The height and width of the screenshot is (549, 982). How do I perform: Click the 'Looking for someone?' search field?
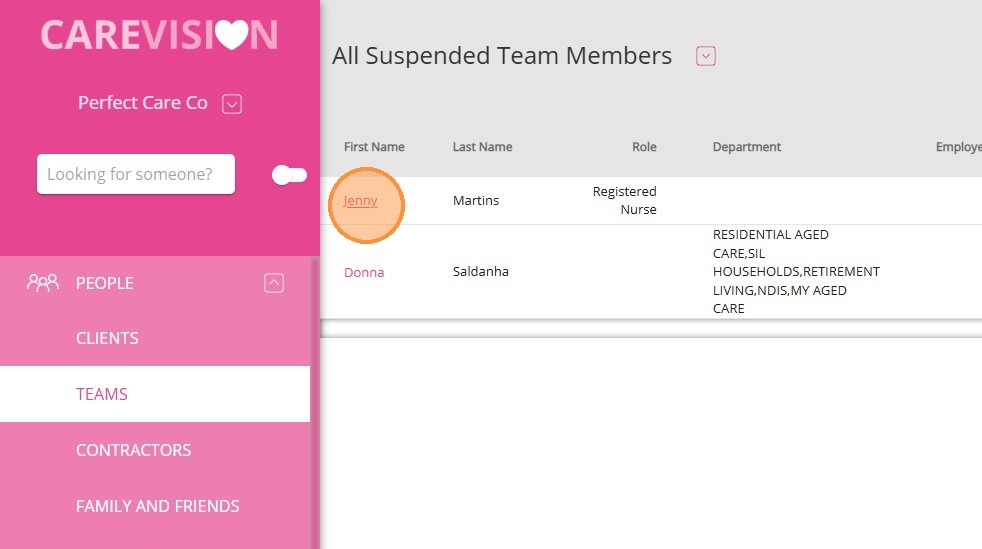135,174
